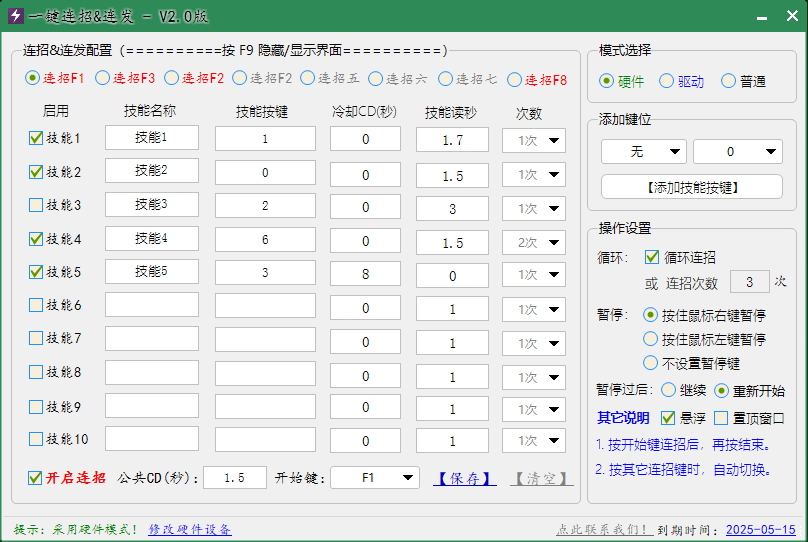Click the 保存 button
The image size is (808, 542).
tap(464, 478)
